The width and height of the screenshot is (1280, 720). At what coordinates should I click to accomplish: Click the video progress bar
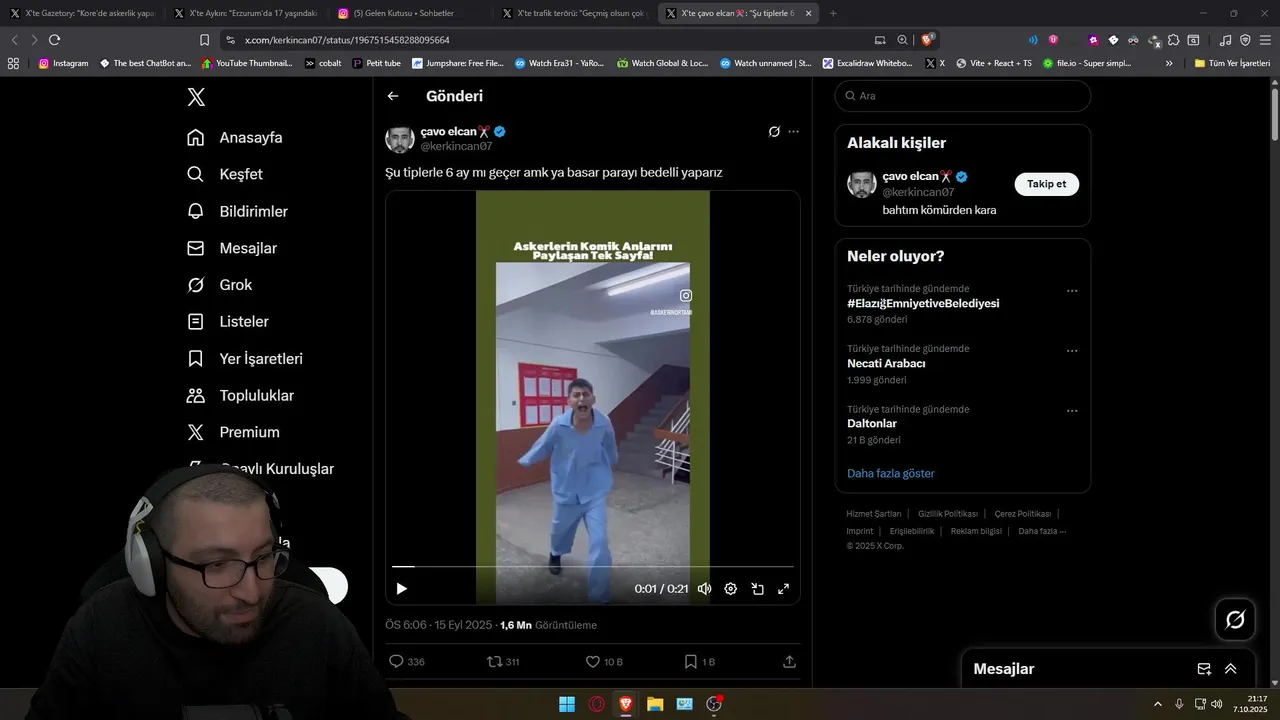click(x=593, y=567)
